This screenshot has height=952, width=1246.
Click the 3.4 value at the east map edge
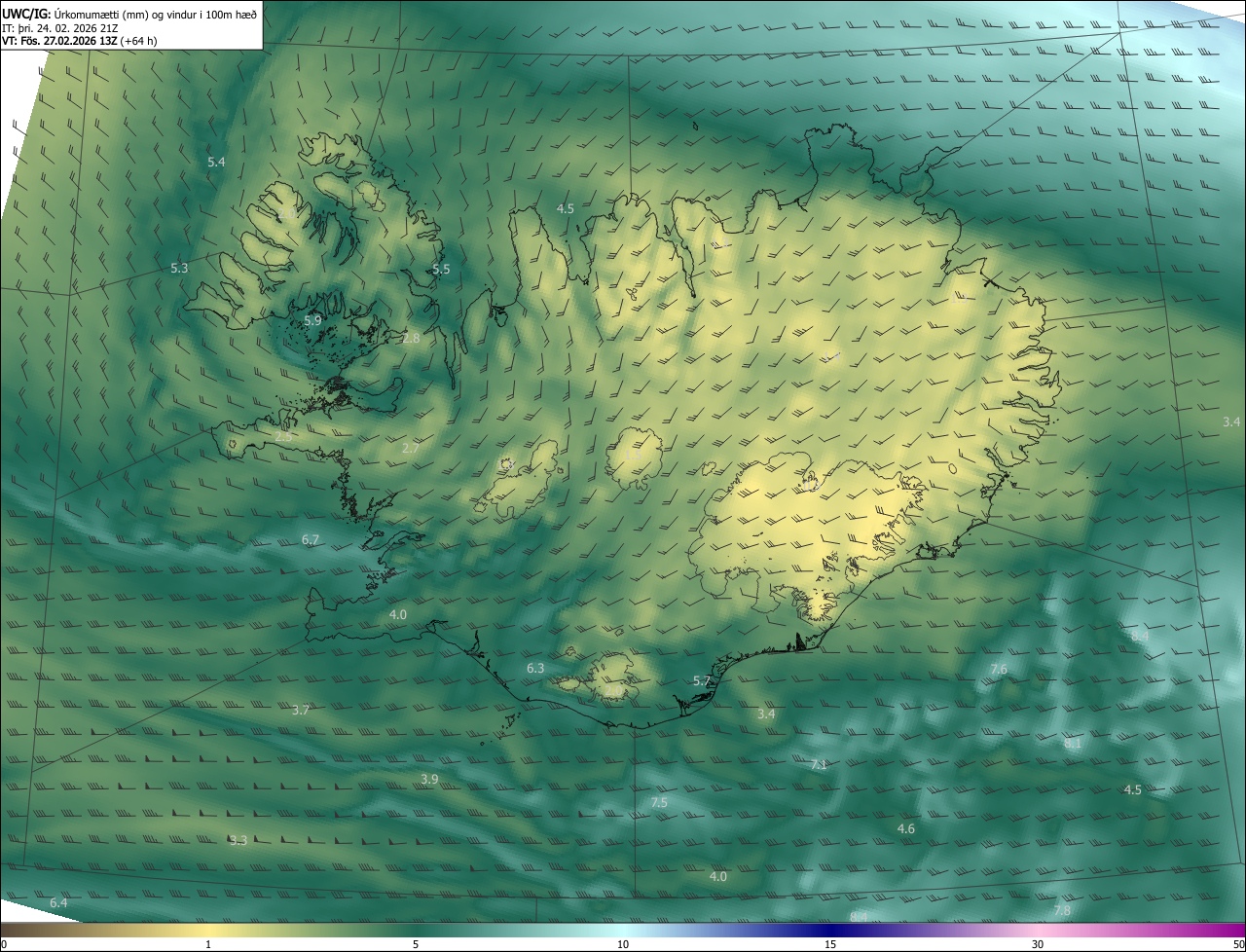pyautogui.click(x=1231, y=422)
